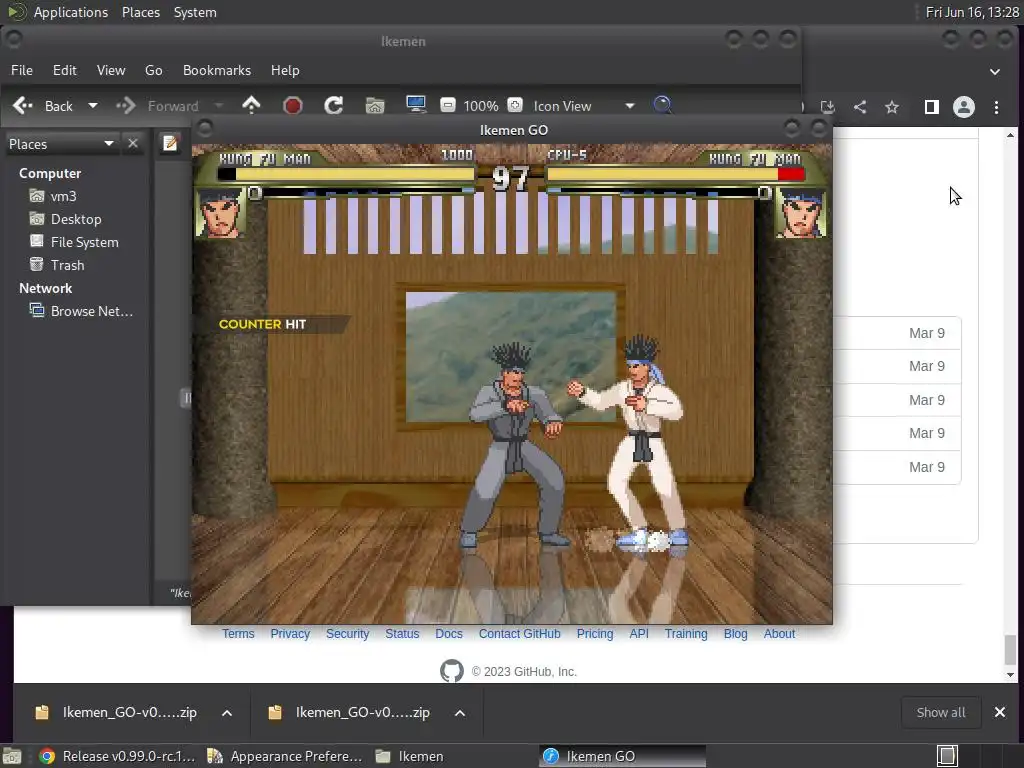The width and height of the screenshot is (1024, 768).
Task: Open the Security footer link
Action: pos(347,633)
